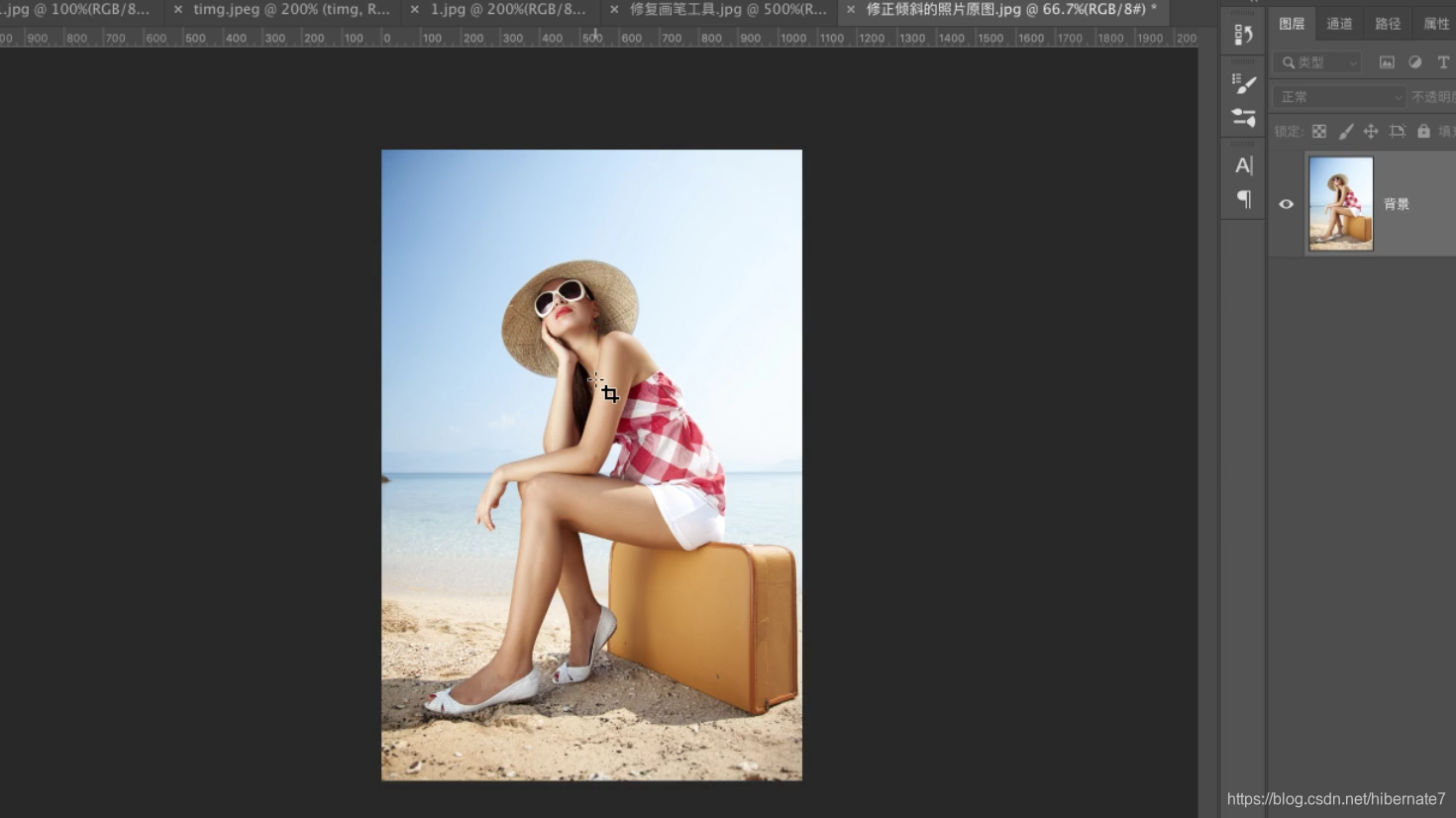Switch to 修复画笔工具.jpg document tab
Screen dimensions: 1456x818
pyautogui.click(x=728, y=9)
